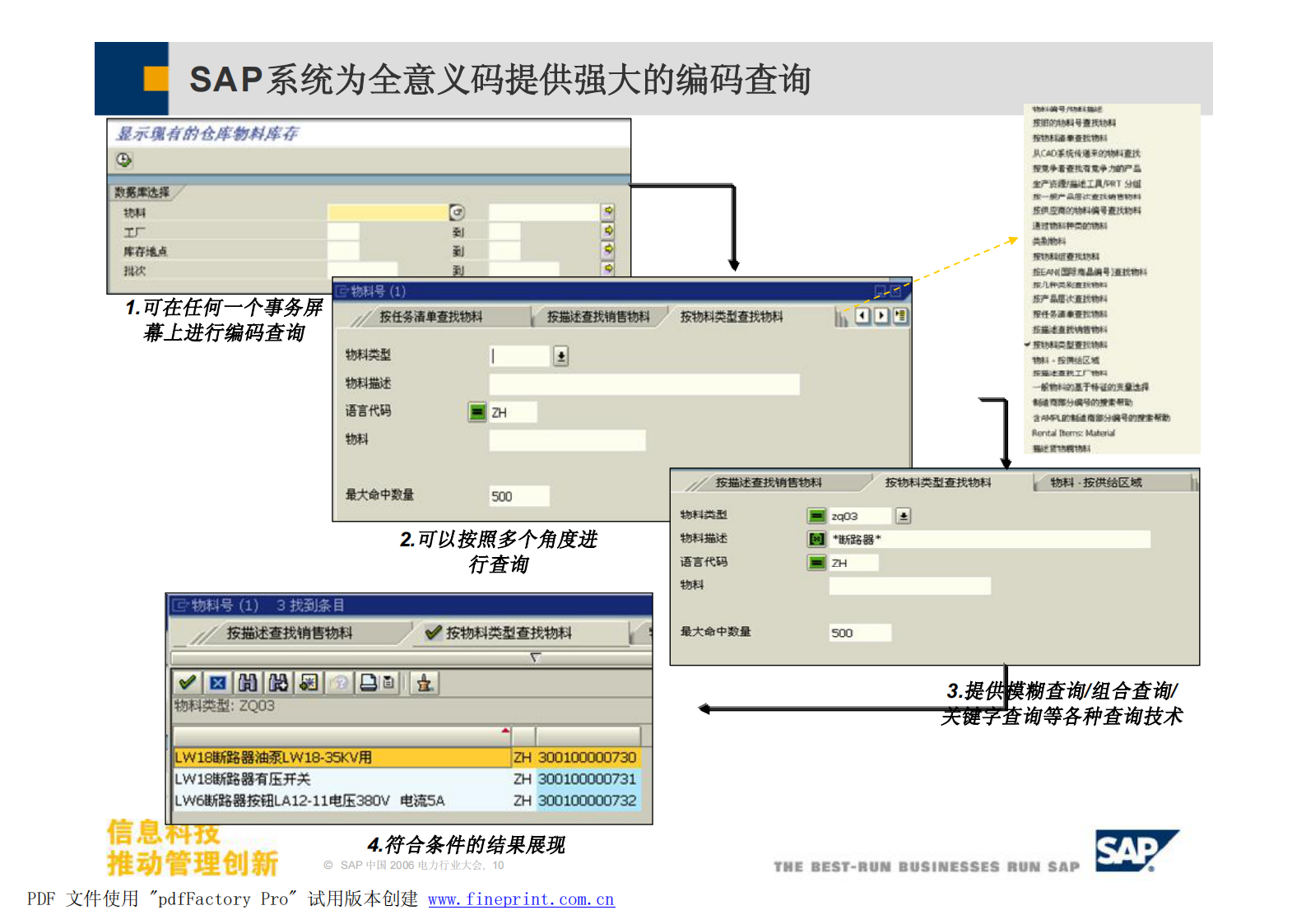Click the 库存地点 from-value input field
The width and height of the screenshot is (1306, 924).
pyautogui.click(x=343, y=250)
